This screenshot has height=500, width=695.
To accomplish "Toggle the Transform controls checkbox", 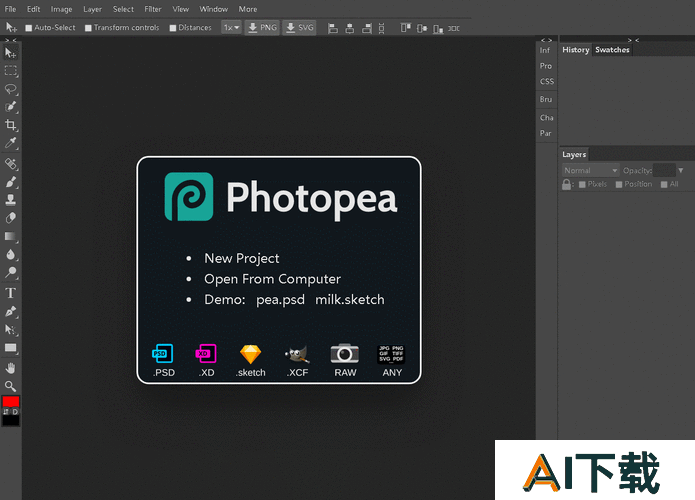I will 88,28.
